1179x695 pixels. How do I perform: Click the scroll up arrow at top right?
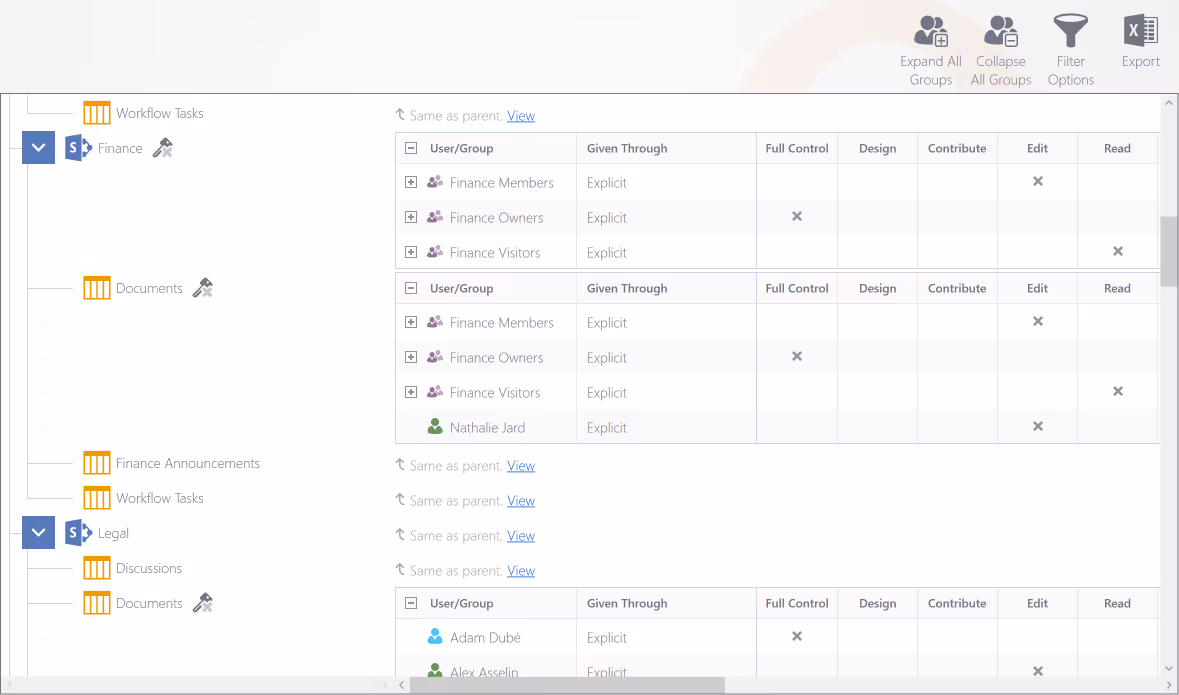(x=1168, y=103)
